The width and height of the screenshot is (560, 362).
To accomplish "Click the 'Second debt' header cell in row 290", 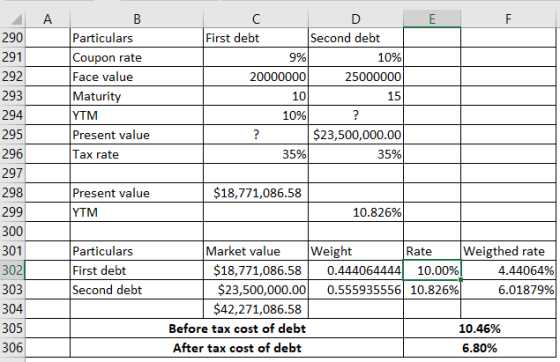I will tap(356, 37).
